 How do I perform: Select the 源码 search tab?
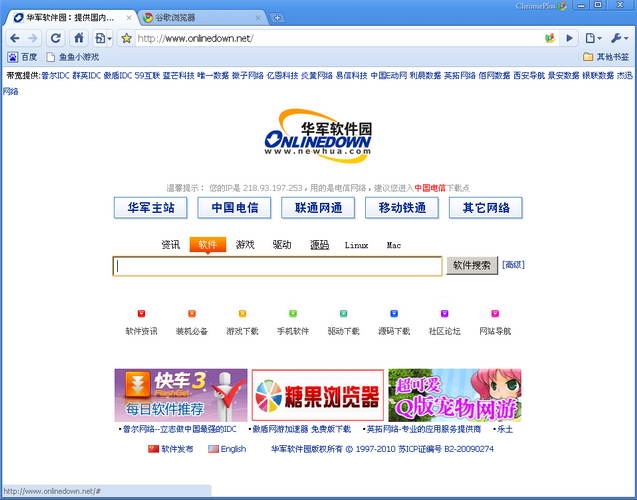point(319,245)
